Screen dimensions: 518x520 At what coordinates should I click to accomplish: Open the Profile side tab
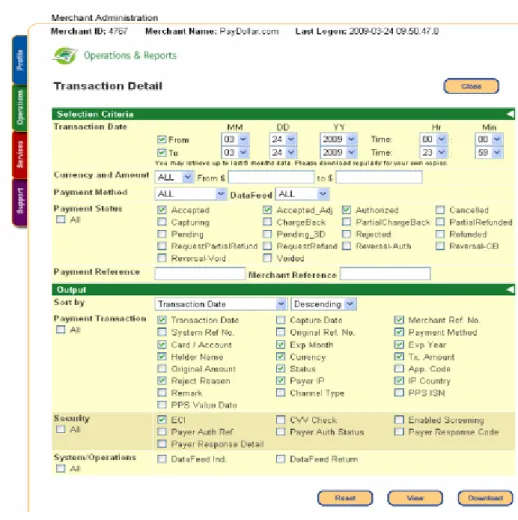[x=20, y=60]
